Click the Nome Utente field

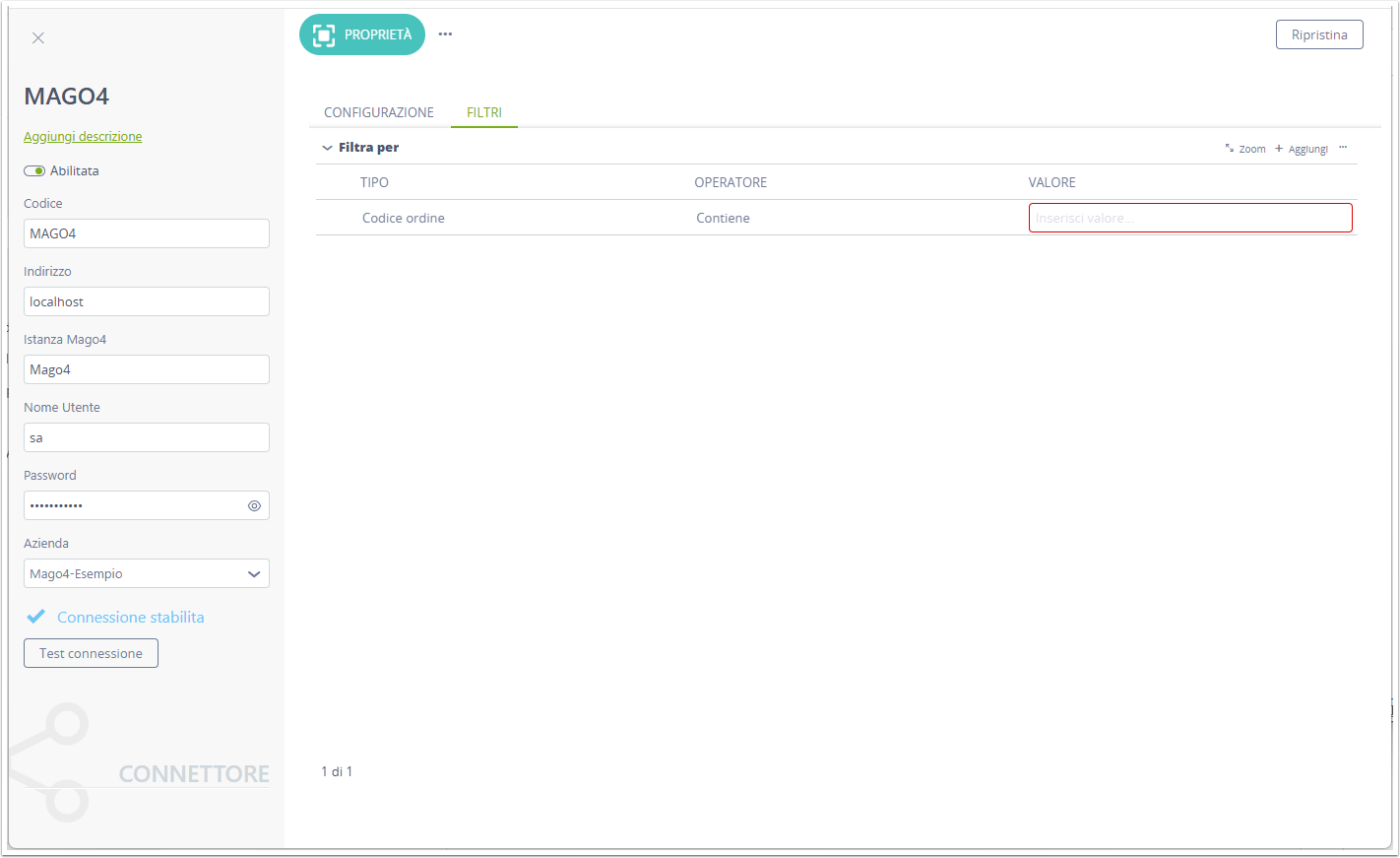147,437
